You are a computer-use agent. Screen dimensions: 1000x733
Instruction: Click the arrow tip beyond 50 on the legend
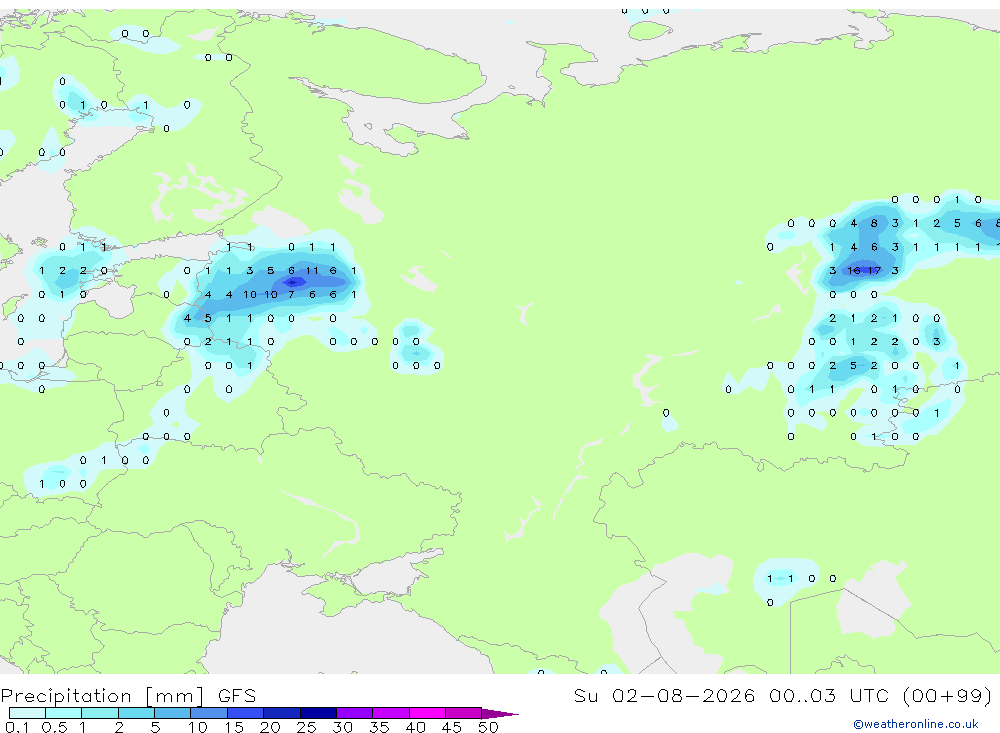point(500,714)
